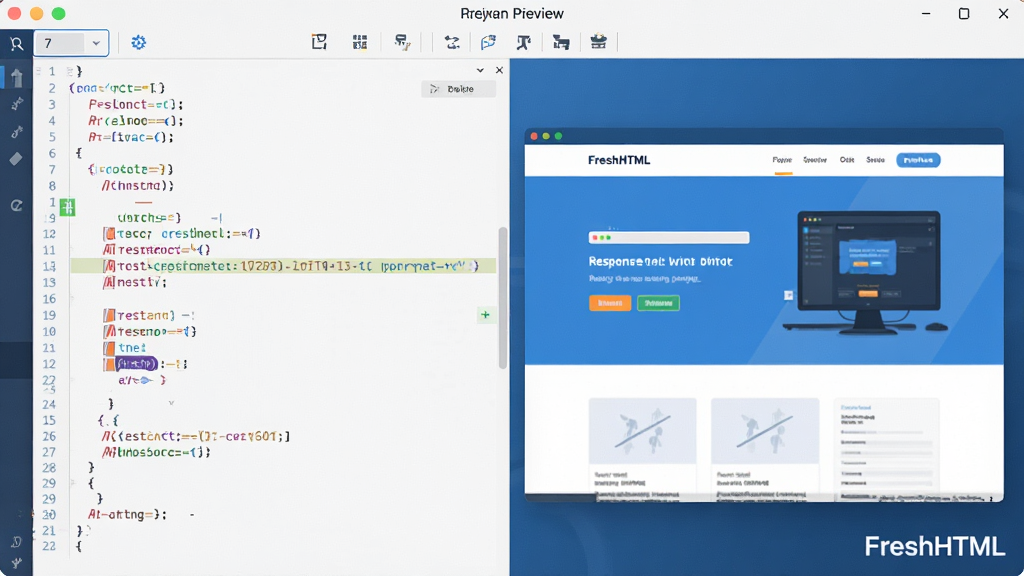Click the highlighted code line 13
Screen dimensions: 1024x576
[283, 266]
